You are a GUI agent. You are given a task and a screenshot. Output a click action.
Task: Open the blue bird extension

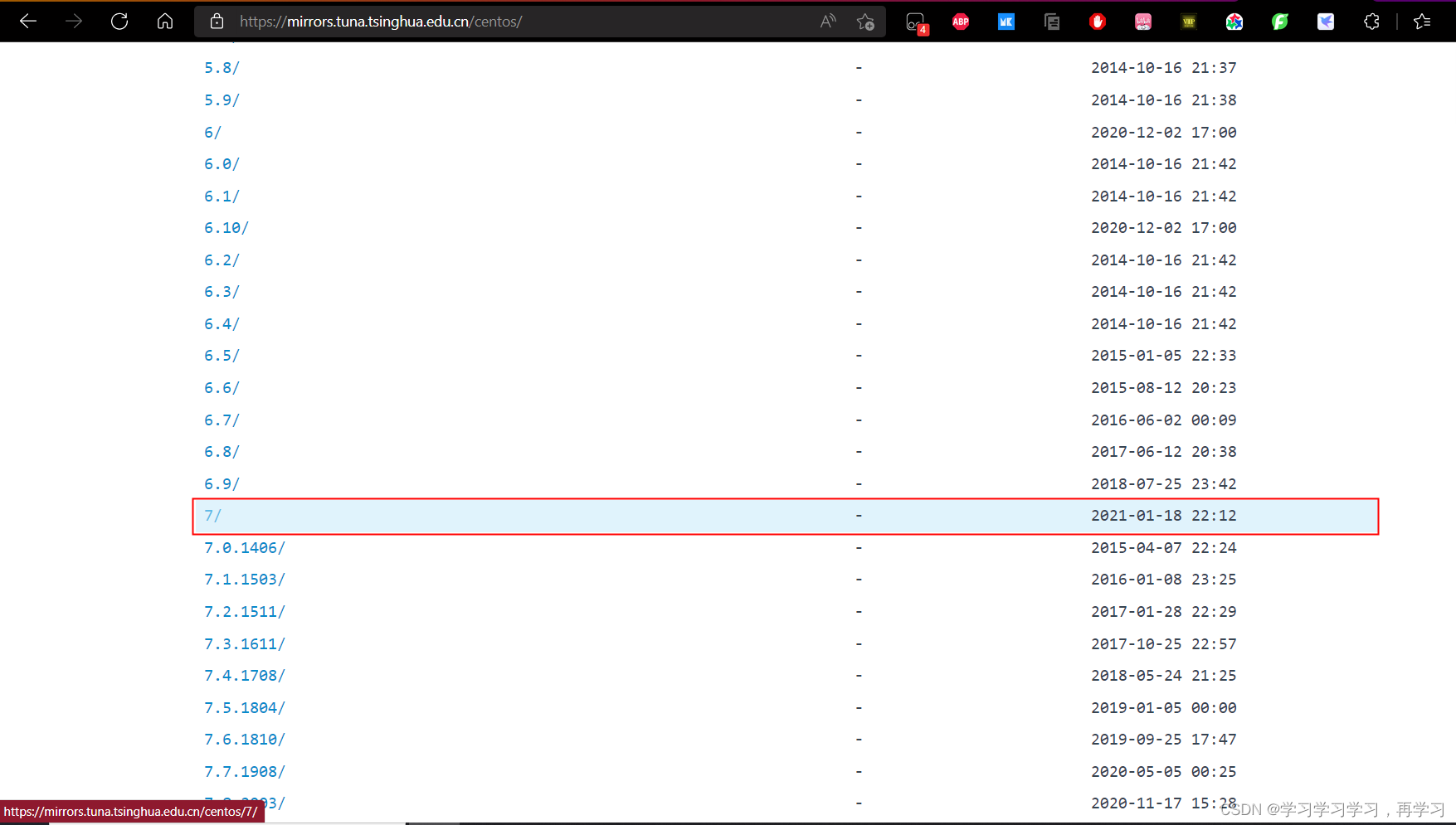coord(1326,22)
